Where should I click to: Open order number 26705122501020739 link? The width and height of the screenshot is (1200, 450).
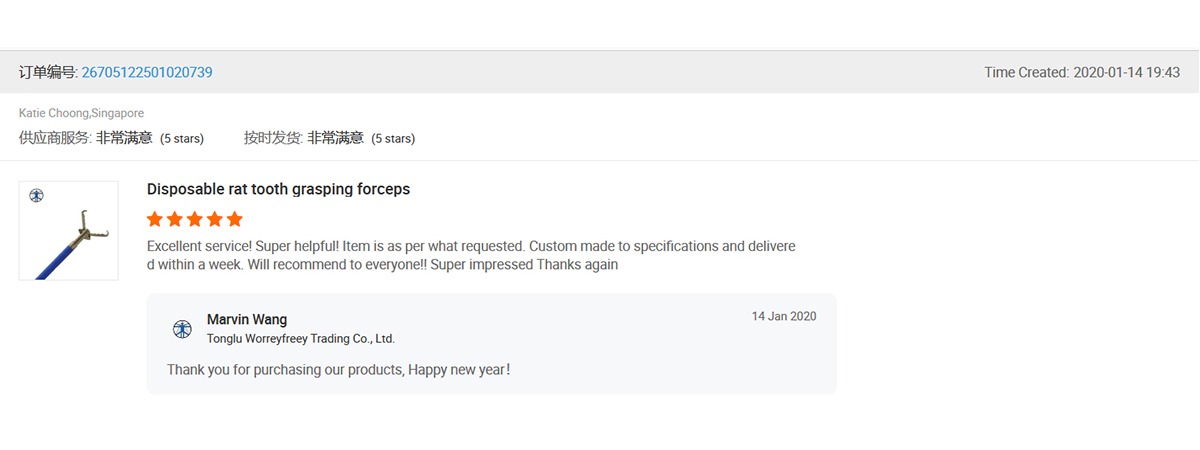[x=147, y=72]
